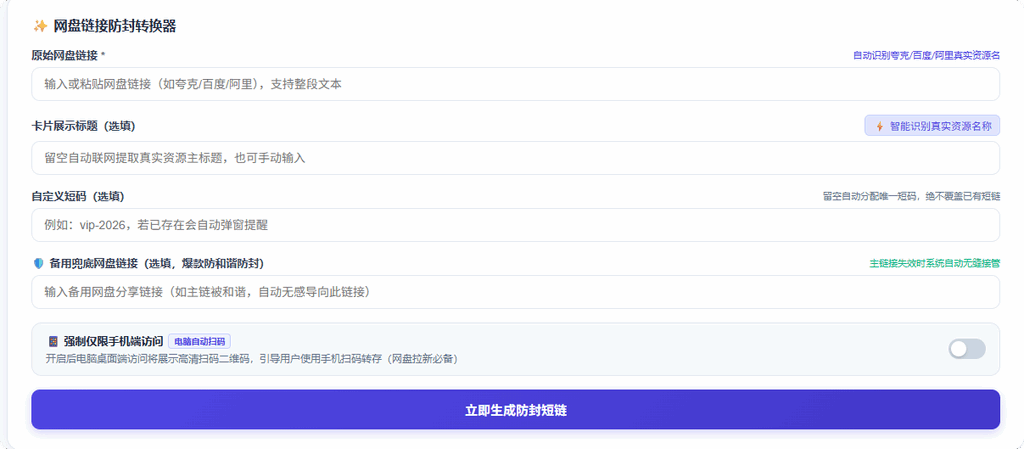Click the shield icon next to 备用兜底网盘链接
Image resolution: width=1024 pixels, height=449 pixels.
tap(39, 264)
